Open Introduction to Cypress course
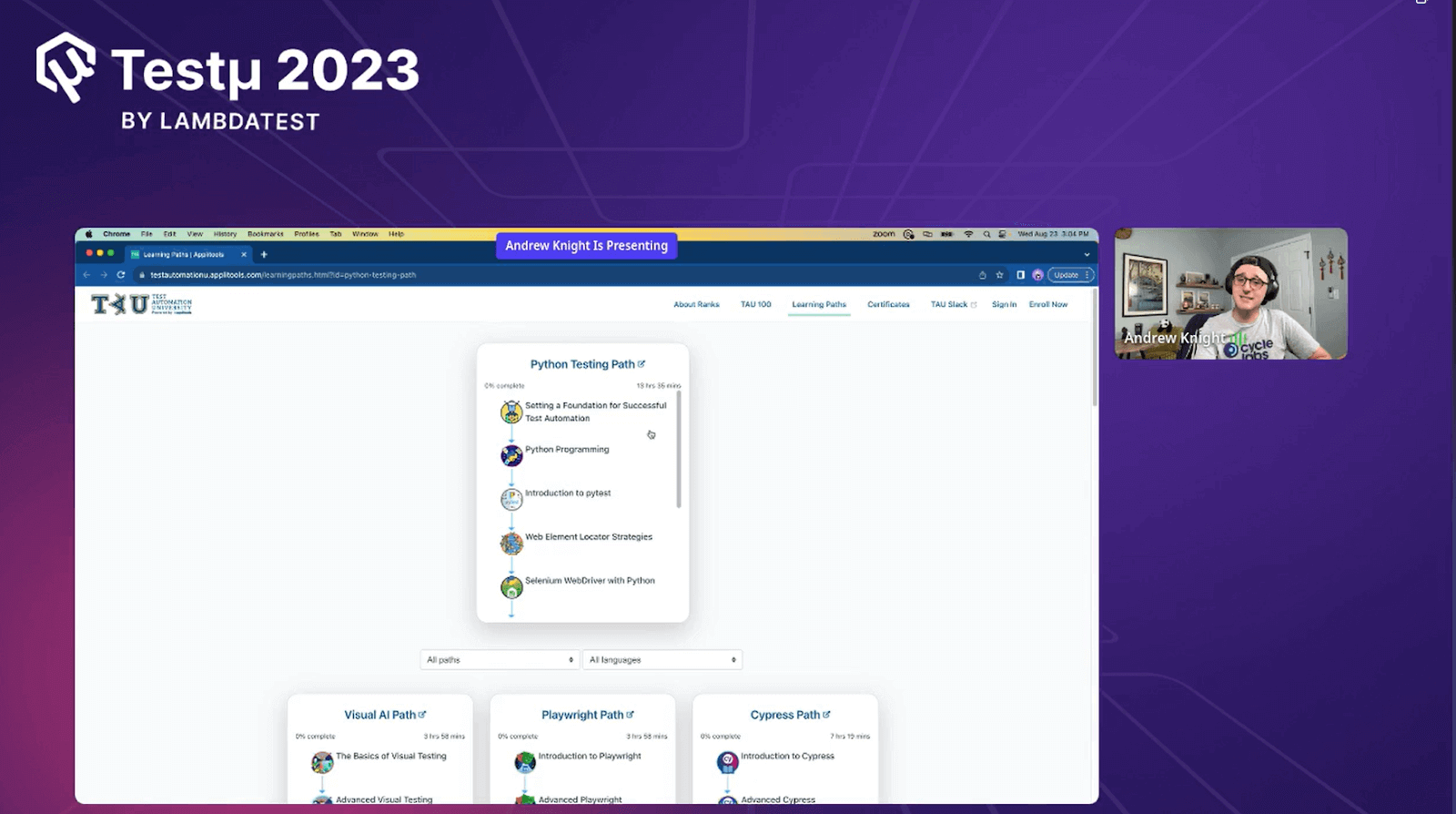 pyautogui.click(x=787, y=756)
